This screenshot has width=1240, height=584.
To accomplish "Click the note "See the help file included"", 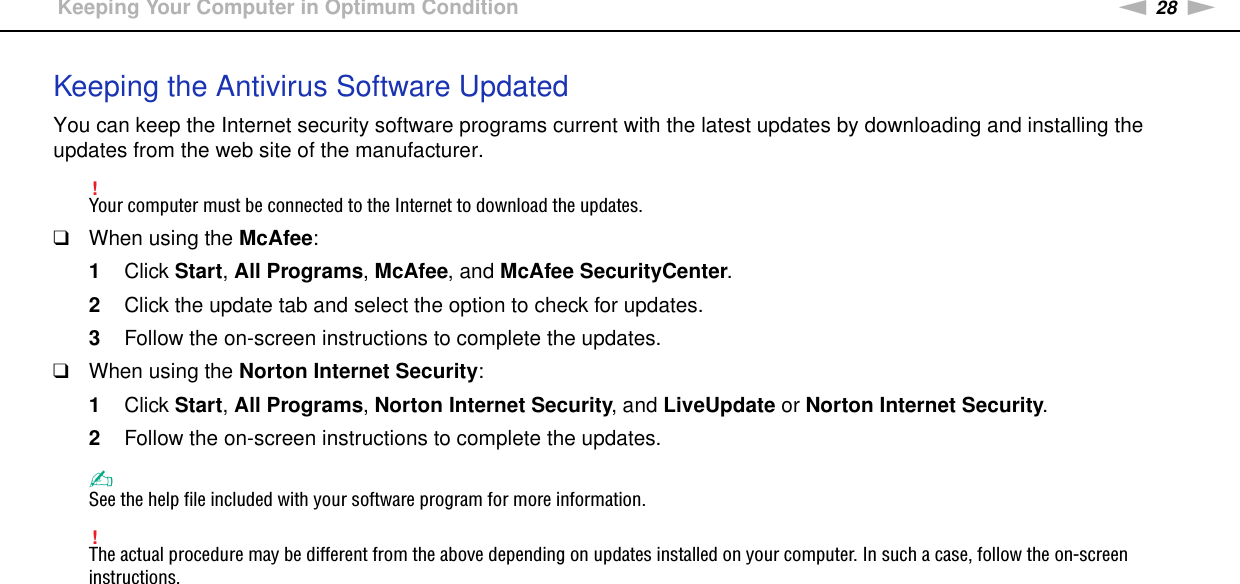I will (x=367, y=499).
